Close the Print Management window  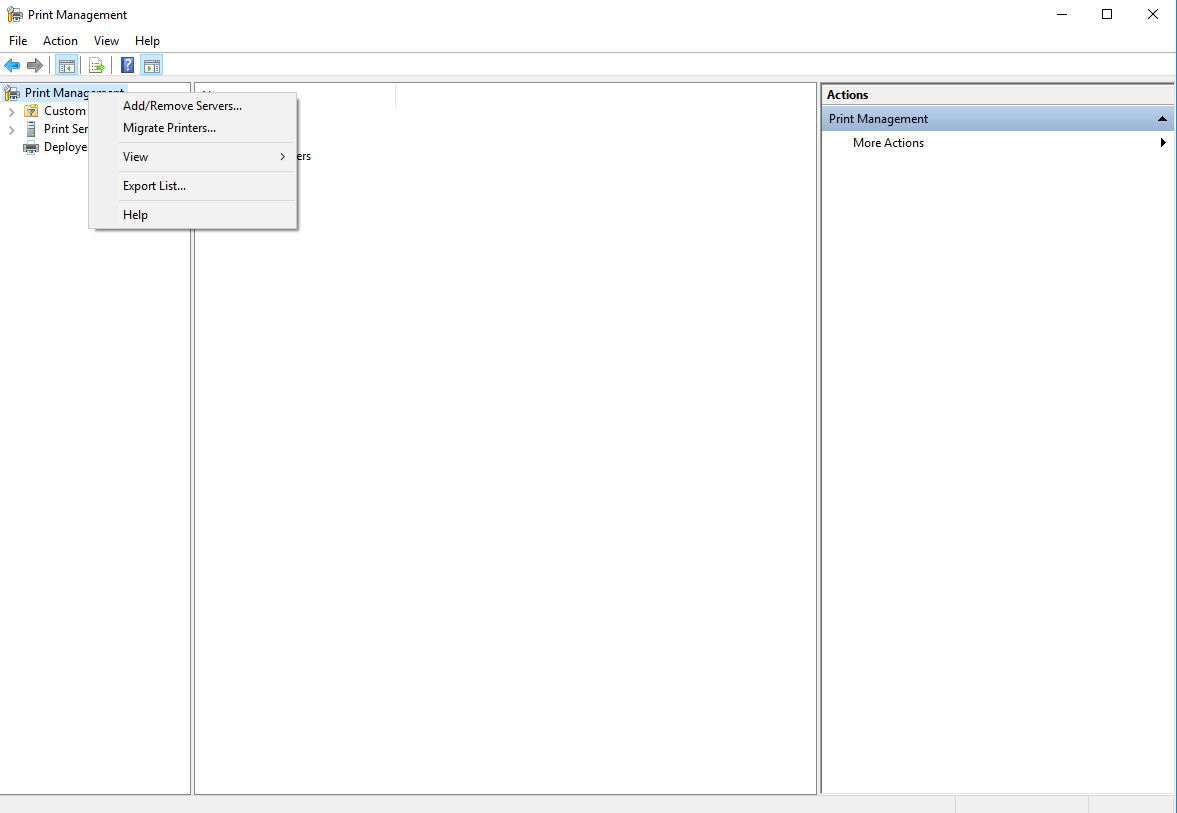point(1153,14)
